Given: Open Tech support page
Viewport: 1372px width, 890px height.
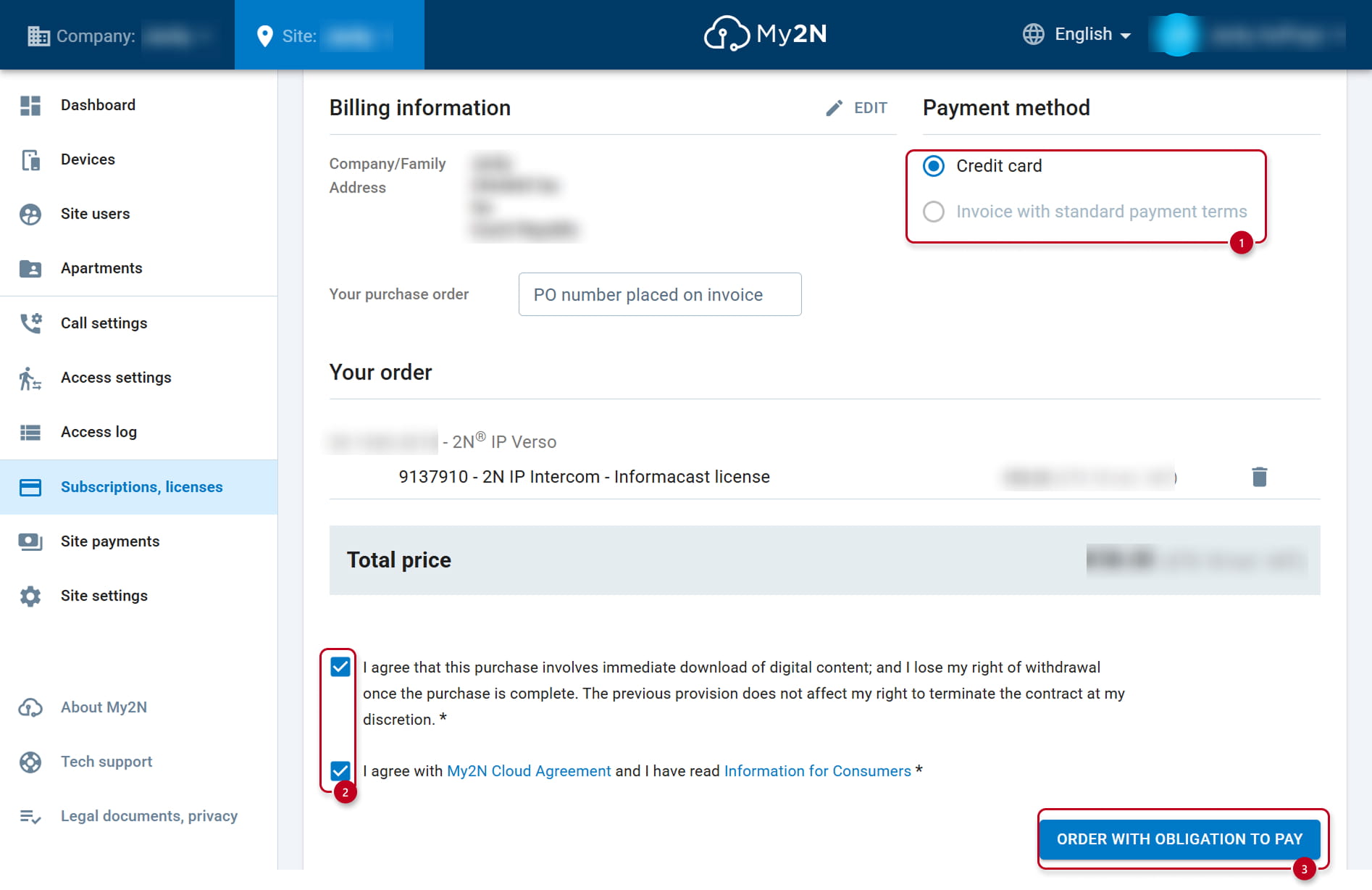Looking at the screenshot, I should [x=138, y=762].
